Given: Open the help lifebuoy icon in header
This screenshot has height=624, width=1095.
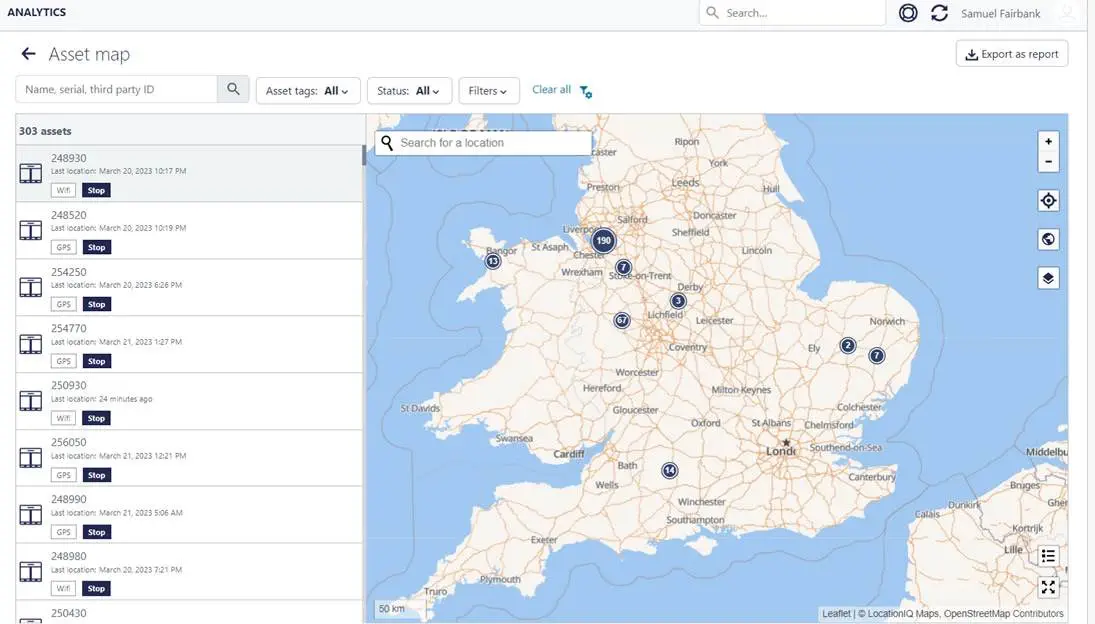Looking at the screenshot, I should tap(908, 13).
